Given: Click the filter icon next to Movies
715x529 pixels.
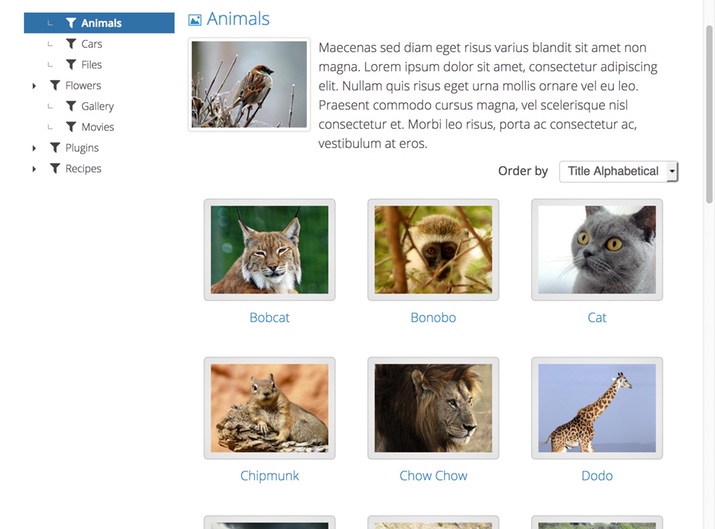Looking at the screenshot, I should [x=71, y=127].
